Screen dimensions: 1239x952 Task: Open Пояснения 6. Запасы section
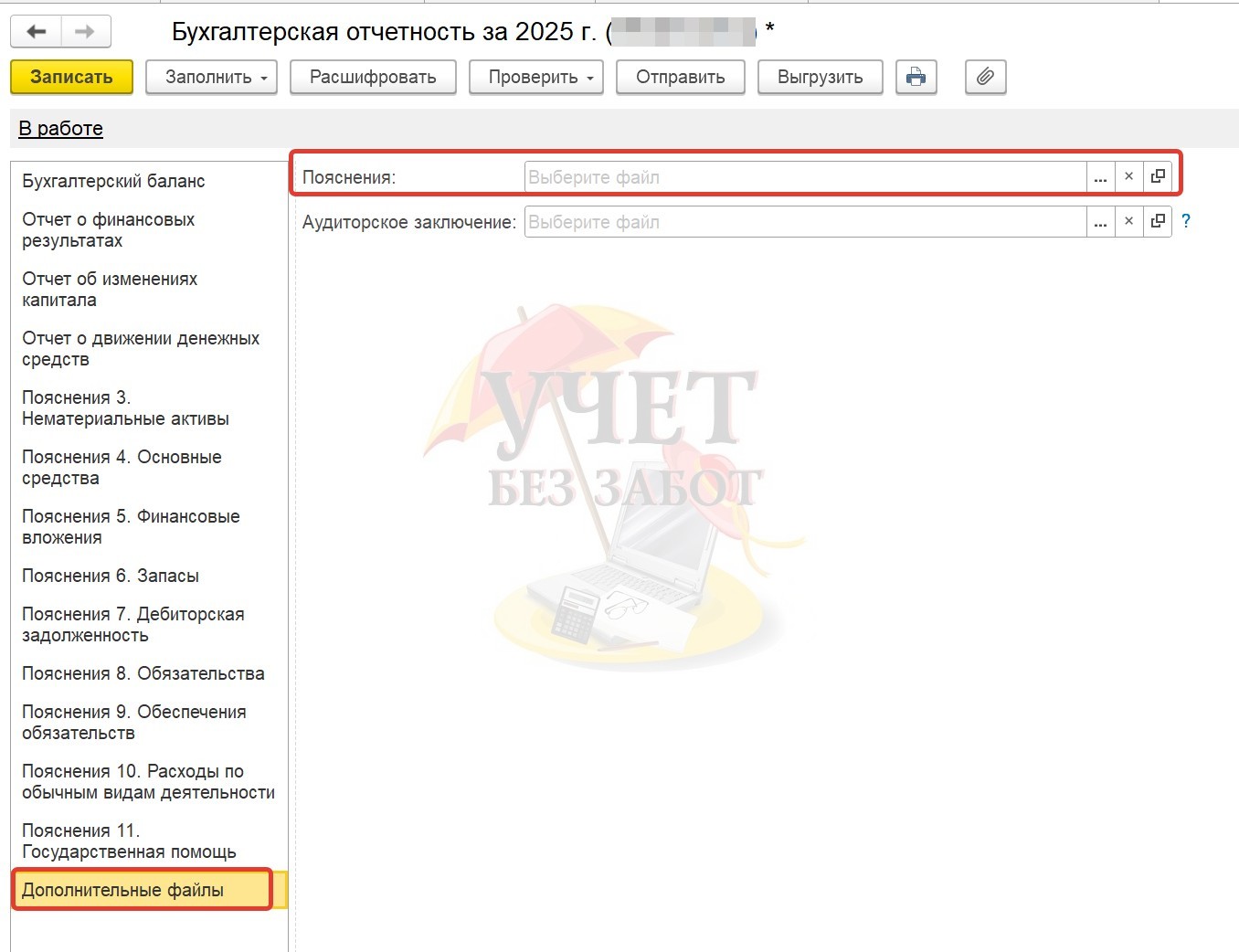(x=111, y=576)
